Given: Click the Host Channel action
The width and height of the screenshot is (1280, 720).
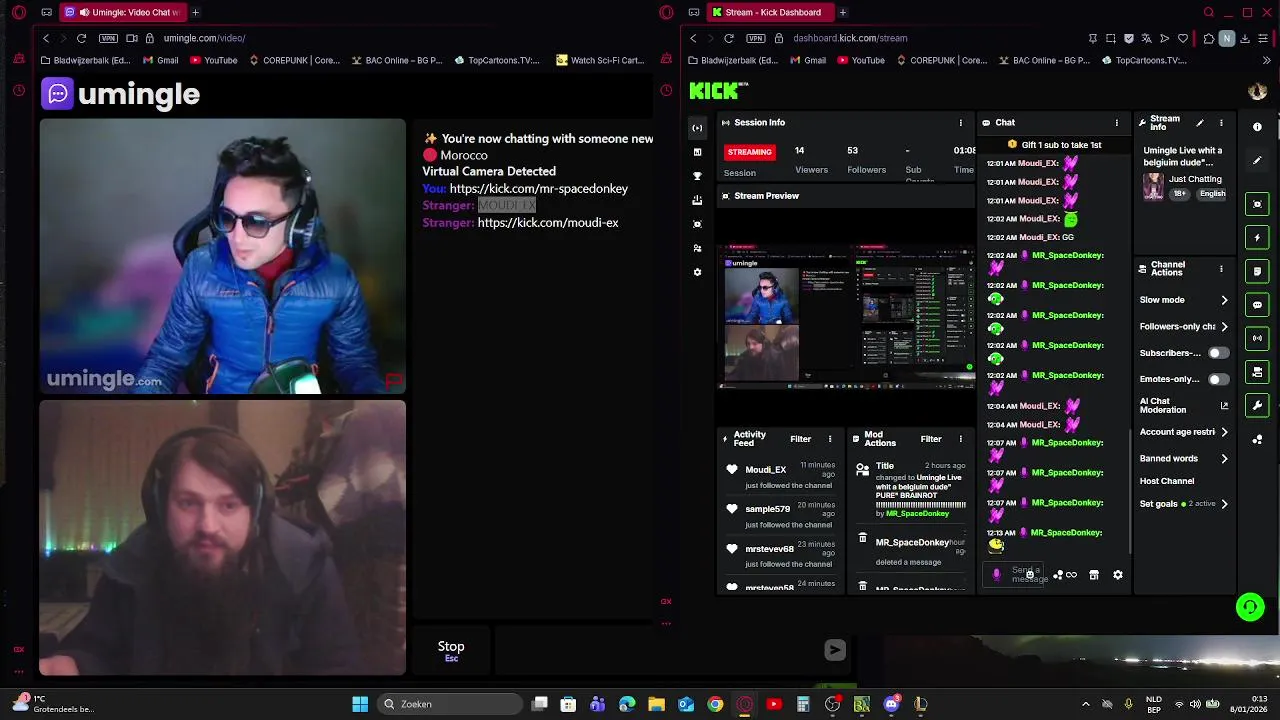Looking at the screenshot, I should (x=1167, y=481).
